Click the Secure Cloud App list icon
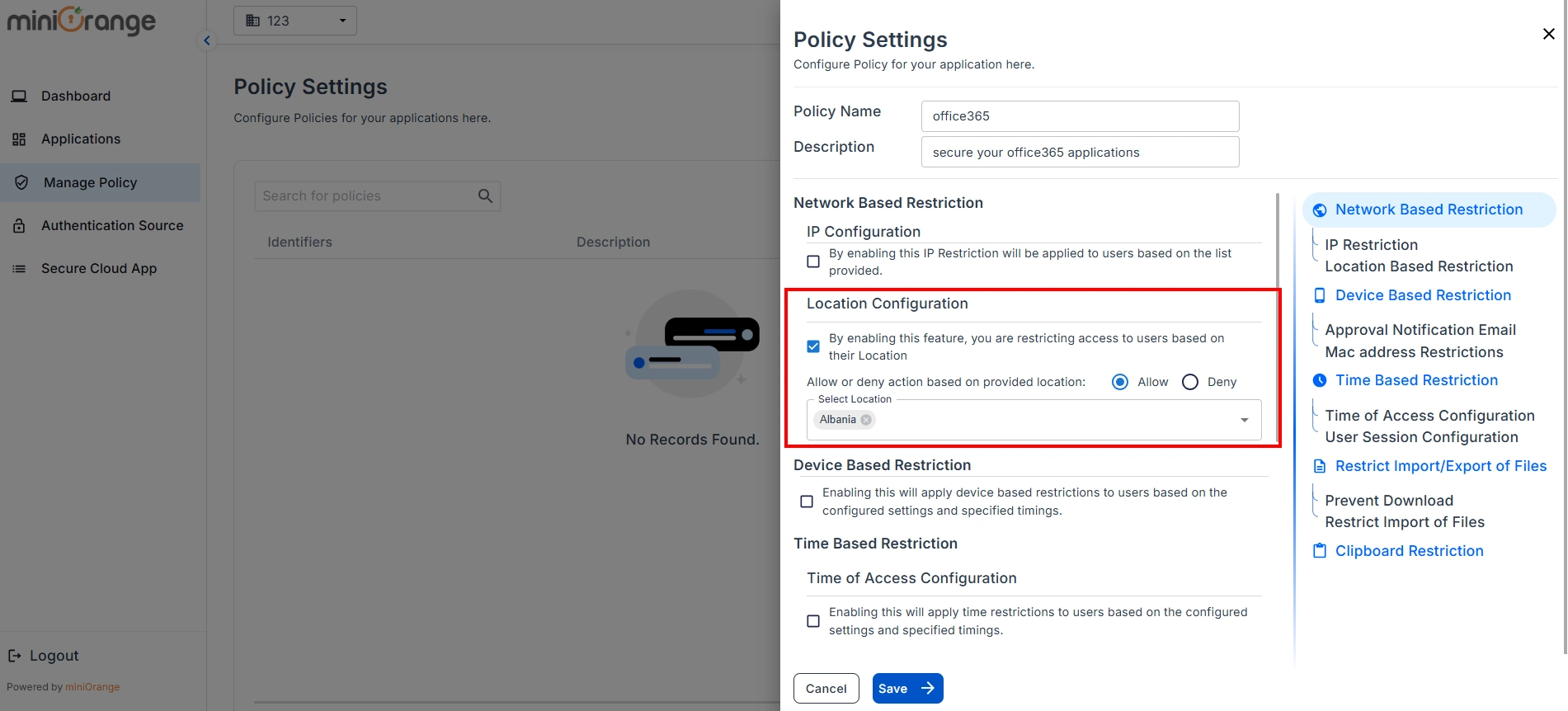Screen dimensions: 1568x711 point(19,269)
